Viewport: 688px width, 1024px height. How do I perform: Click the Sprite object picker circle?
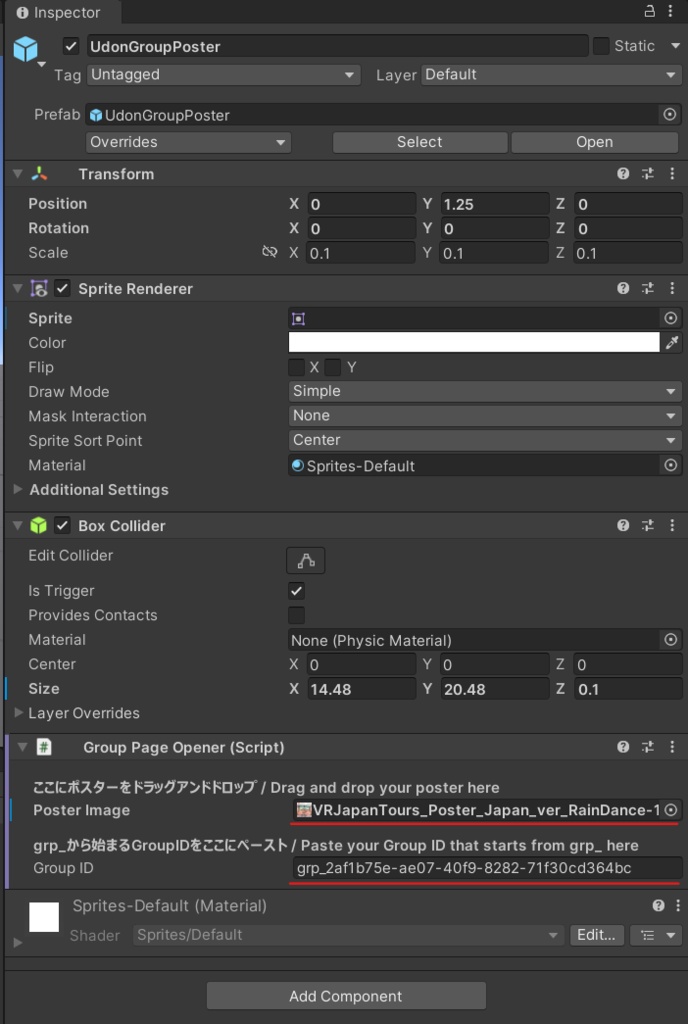(x=670, y=318)
